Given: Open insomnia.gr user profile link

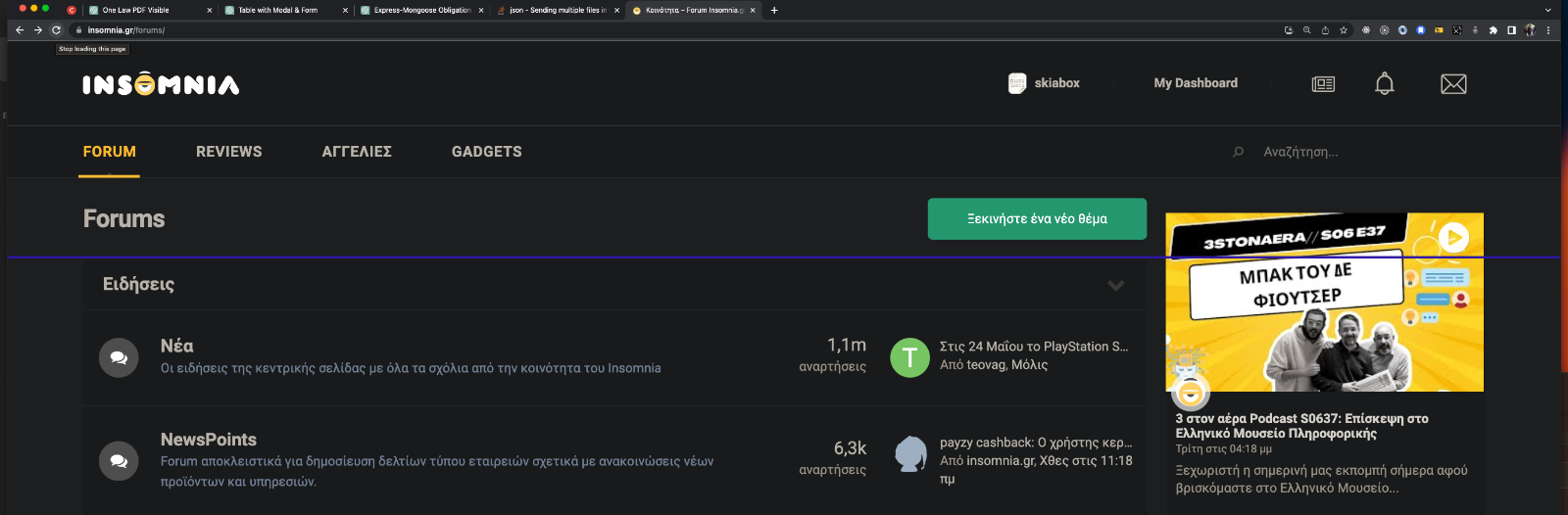Looking at the screenshot, I should (x=1001, y=460).
